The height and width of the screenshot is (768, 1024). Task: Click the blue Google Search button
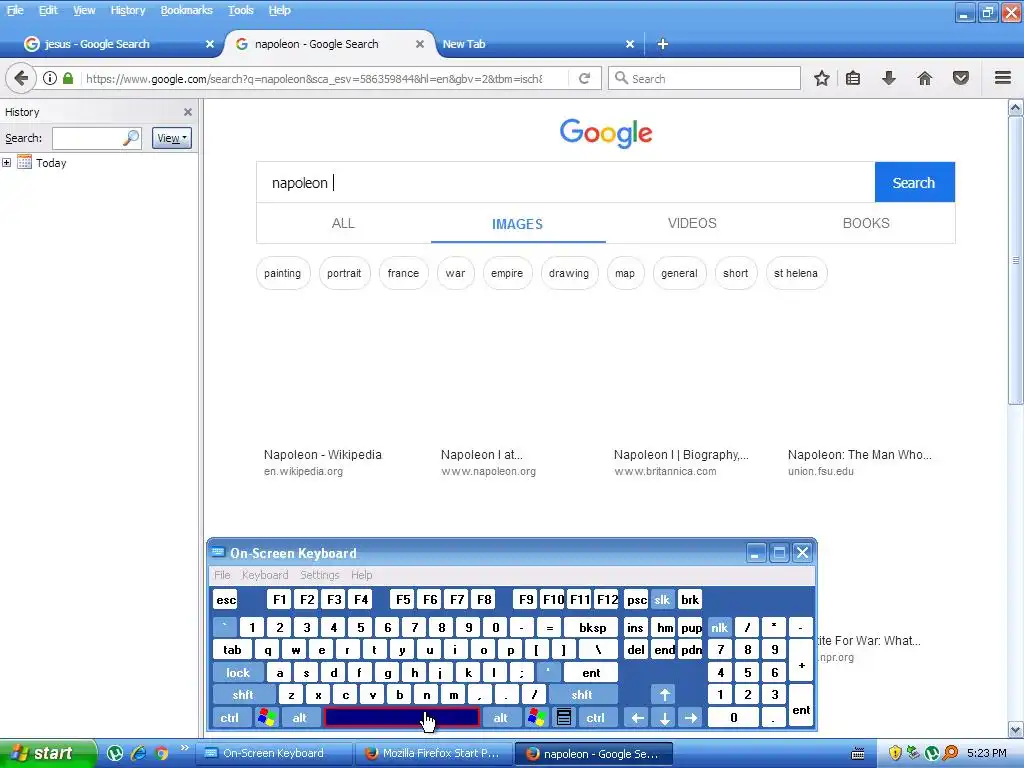914,182
